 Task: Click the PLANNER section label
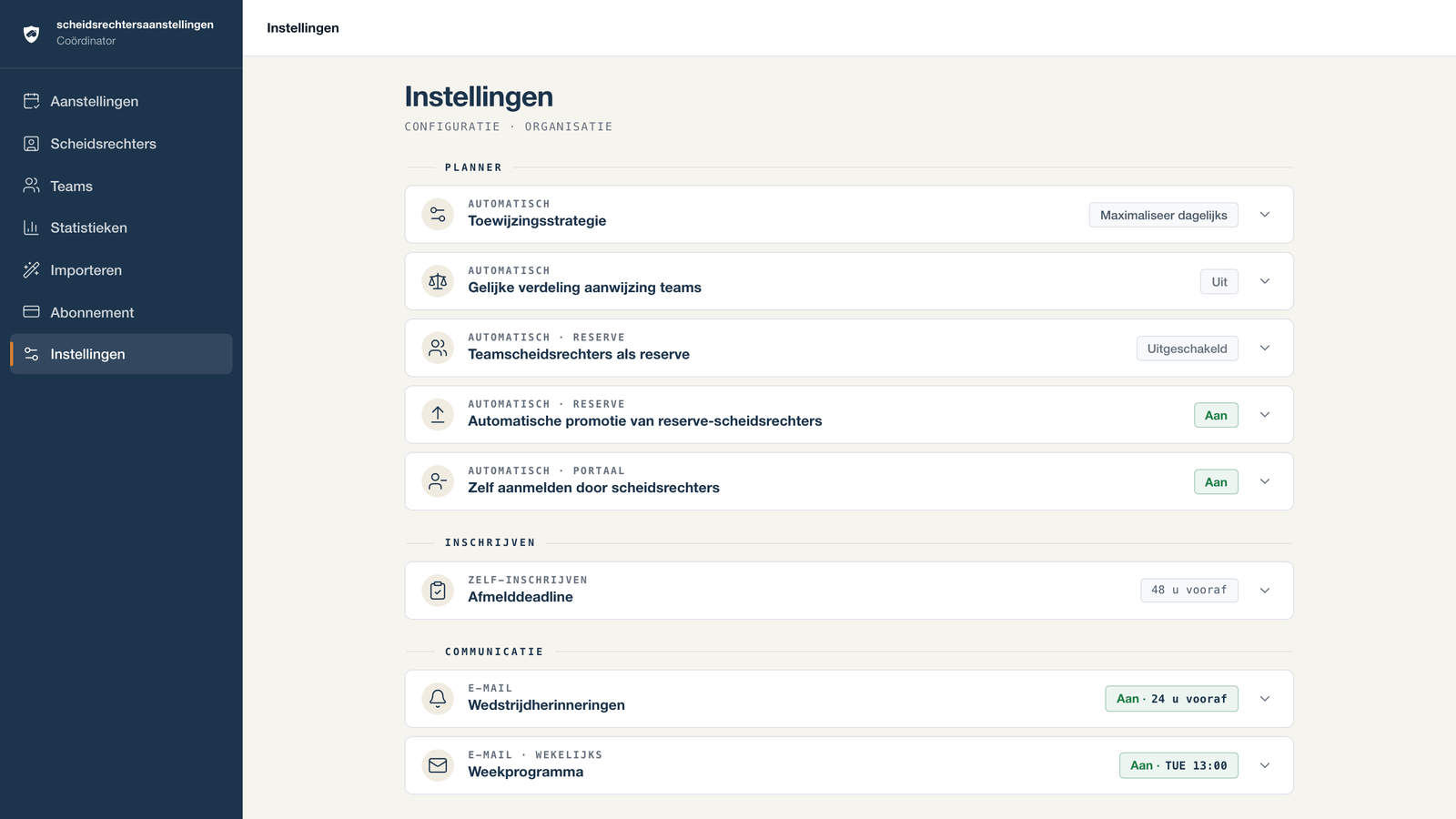473,167
